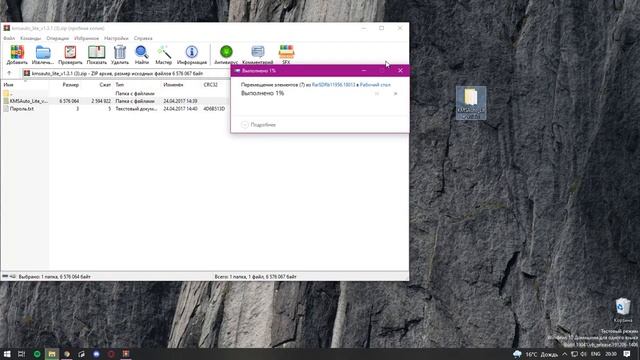Select the parent folder ".." row icon
The image size is (640, 360).
click(x=6, y=93)
